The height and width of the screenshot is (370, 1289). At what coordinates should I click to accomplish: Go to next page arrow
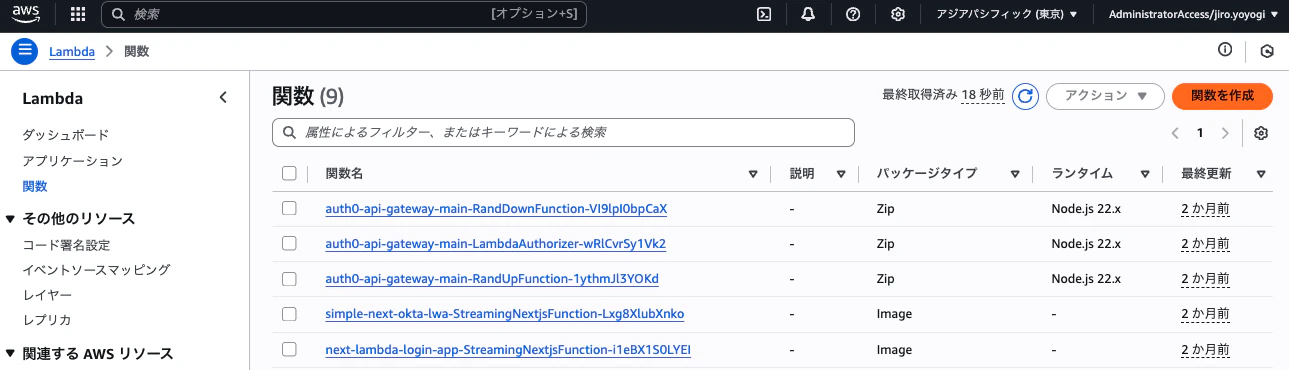[1225, 133]
